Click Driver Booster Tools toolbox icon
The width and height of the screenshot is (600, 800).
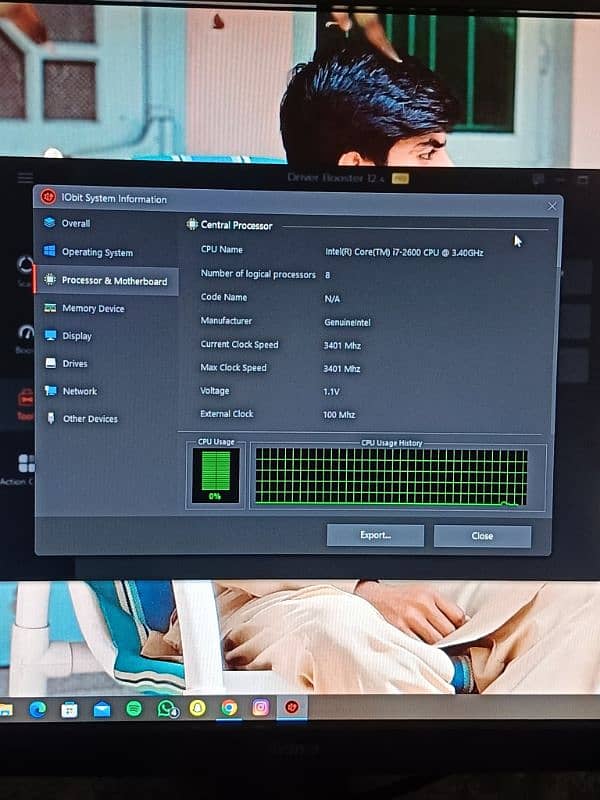coord(26,397)
